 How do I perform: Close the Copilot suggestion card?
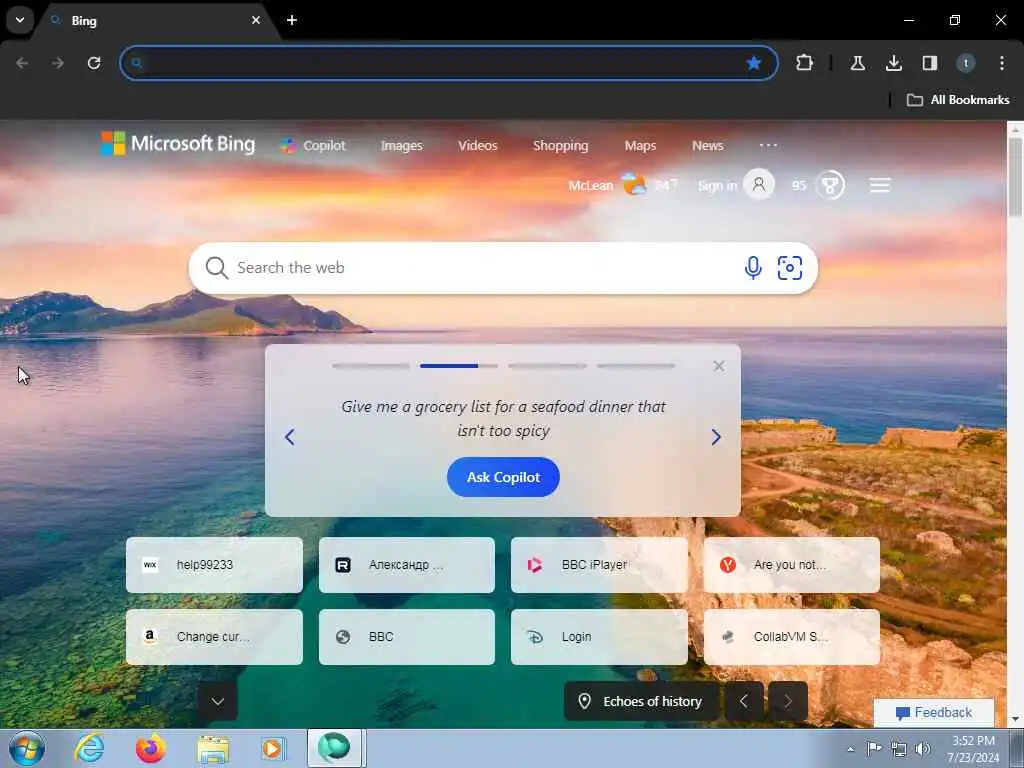(x=719, y=366)
